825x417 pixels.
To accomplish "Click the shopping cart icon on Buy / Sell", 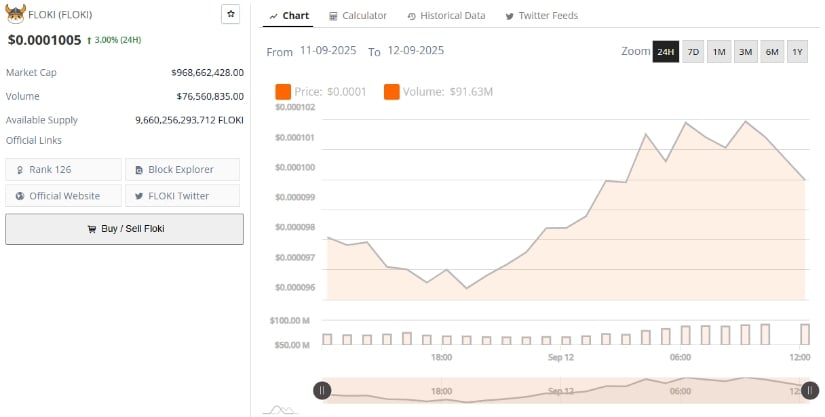I will (x=92, y=229).
